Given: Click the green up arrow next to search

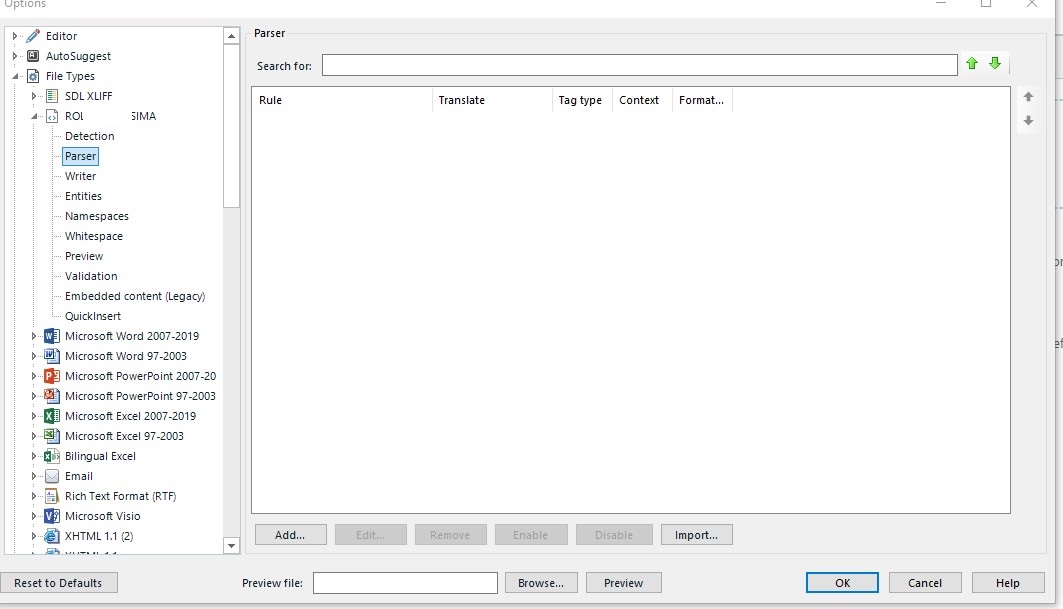Looking at the screenshot, I should click(x=971, y=63).
